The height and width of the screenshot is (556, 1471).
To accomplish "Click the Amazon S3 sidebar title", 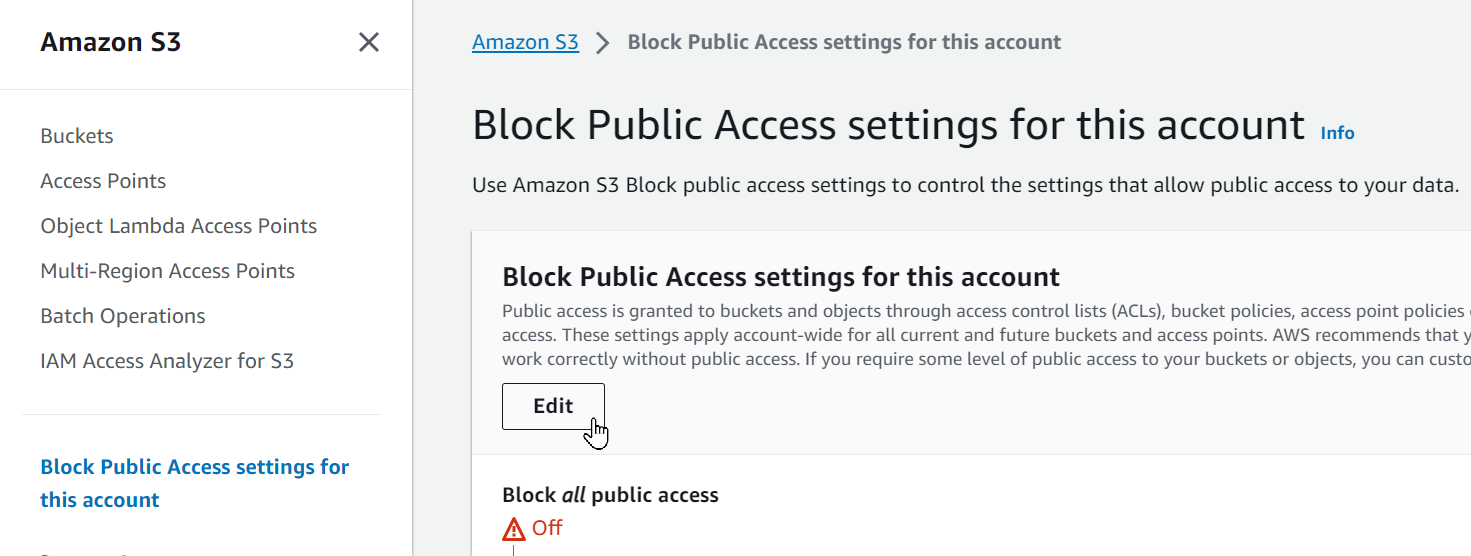I will point(111,42).
